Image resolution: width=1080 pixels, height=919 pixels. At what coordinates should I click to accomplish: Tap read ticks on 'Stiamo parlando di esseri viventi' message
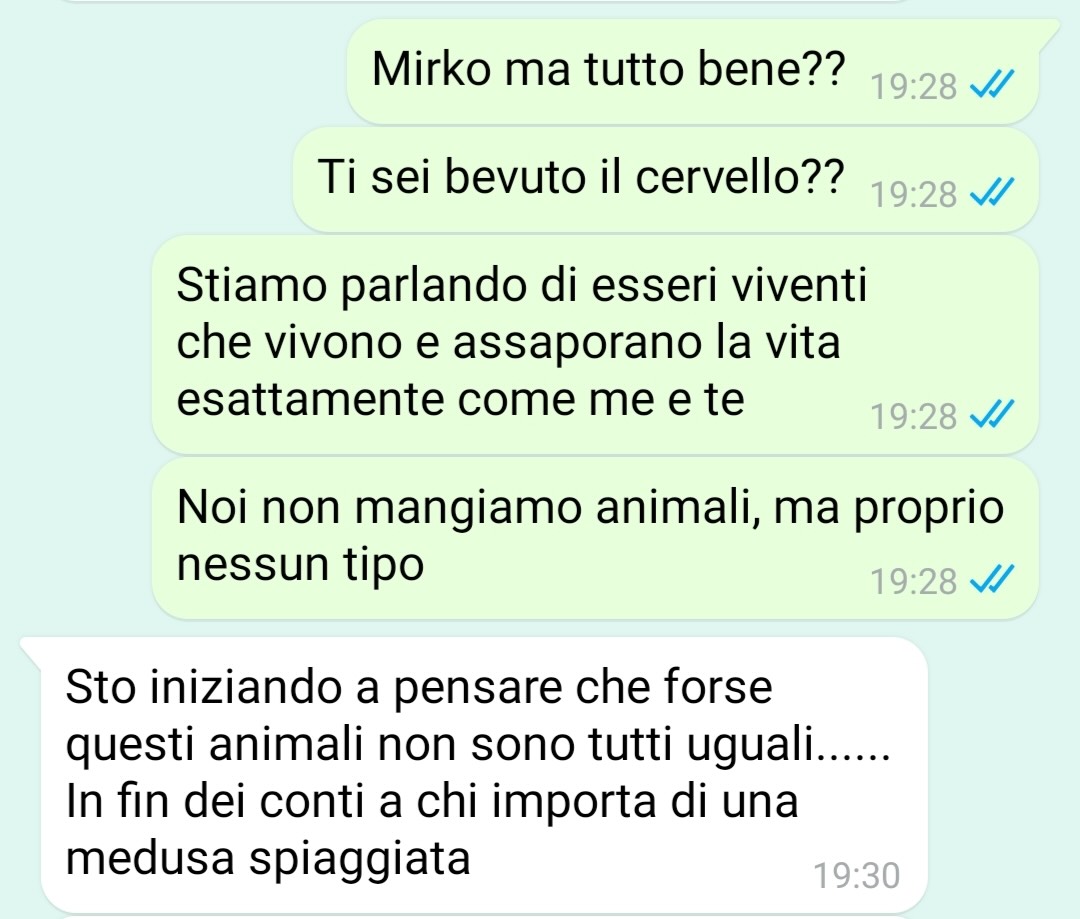pyautogui.click(x=991, y=415)
